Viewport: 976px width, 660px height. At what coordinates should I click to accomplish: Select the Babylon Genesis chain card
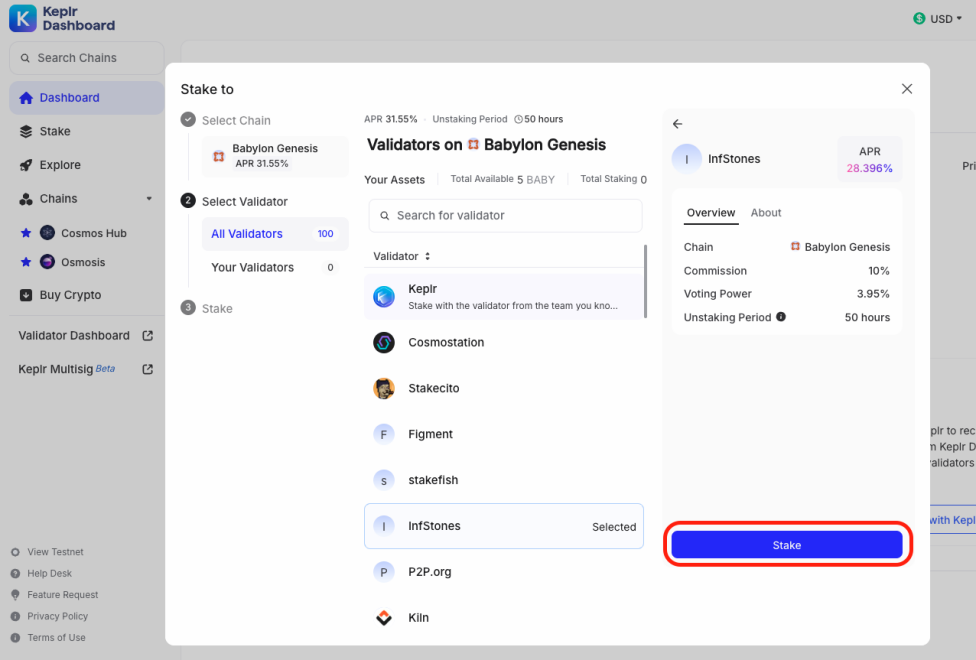click(x=275, y=156)
